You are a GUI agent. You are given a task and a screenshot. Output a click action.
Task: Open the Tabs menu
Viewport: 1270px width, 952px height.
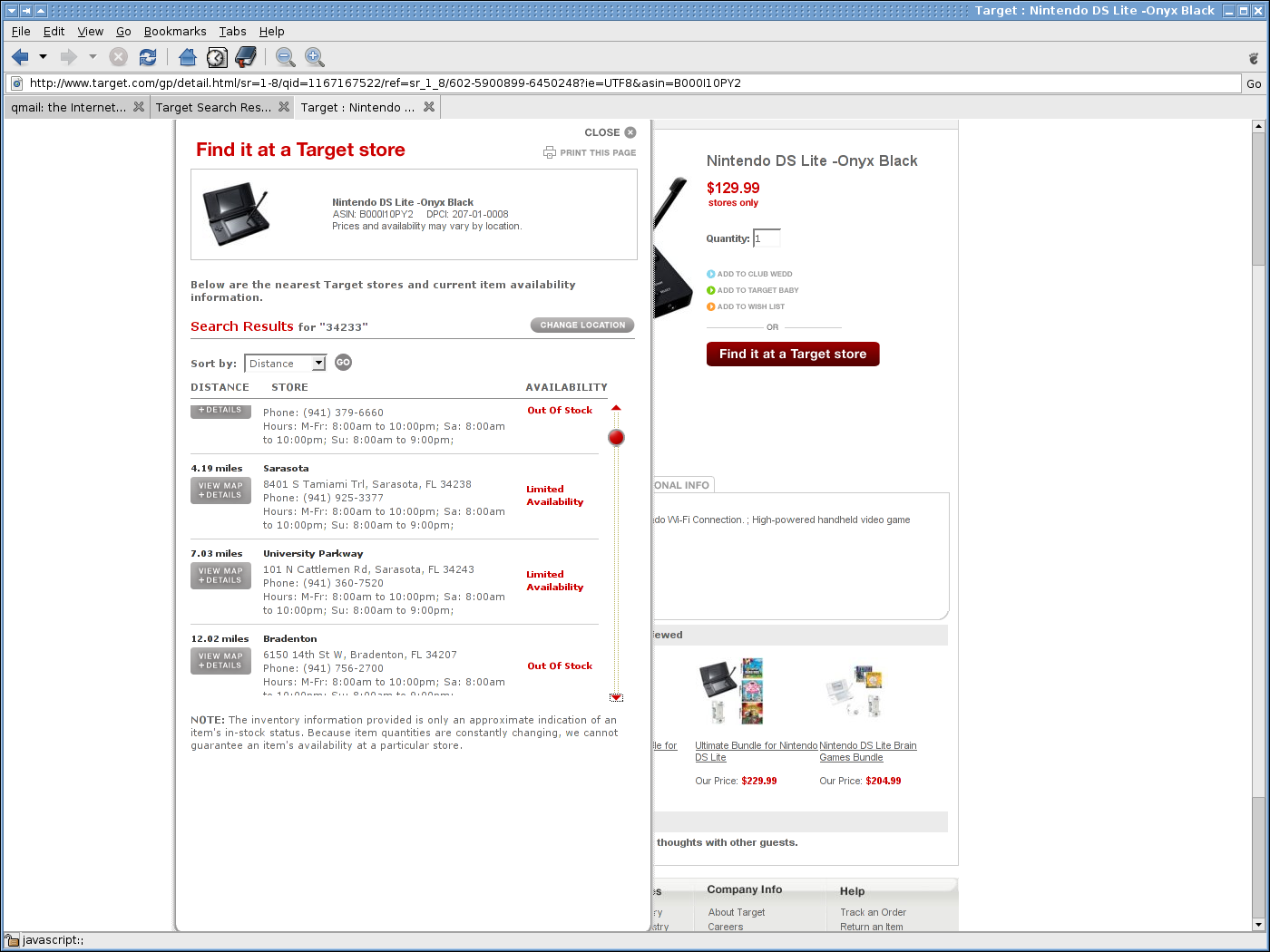[232, 31]
